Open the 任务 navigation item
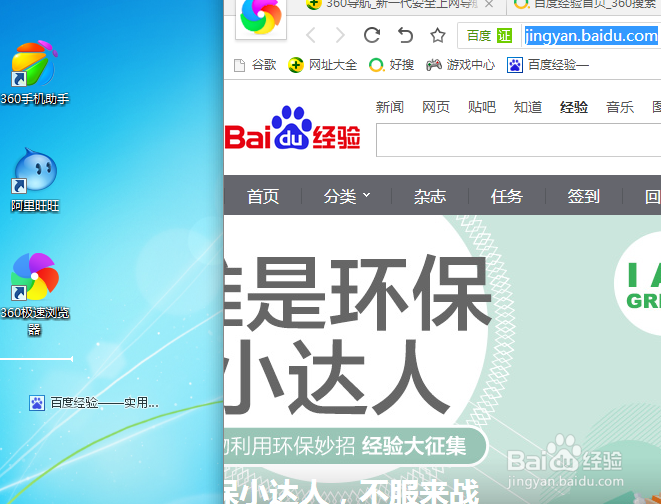661x504 pixels. (507, 196)
